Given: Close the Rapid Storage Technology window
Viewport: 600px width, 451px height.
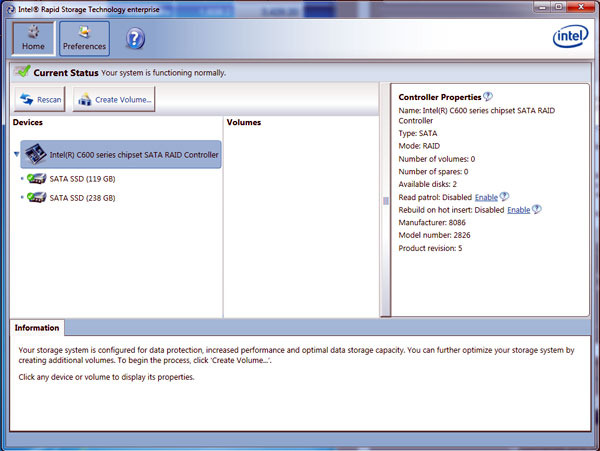Looking at the screenshot, I should (580, 7).
